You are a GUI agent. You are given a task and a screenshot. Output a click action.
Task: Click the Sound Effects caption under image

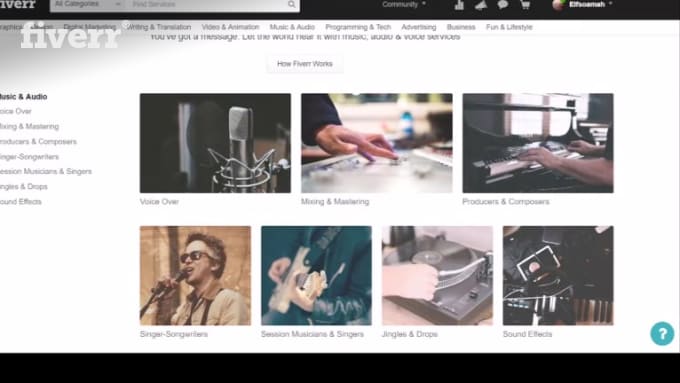tap(527, 334)
